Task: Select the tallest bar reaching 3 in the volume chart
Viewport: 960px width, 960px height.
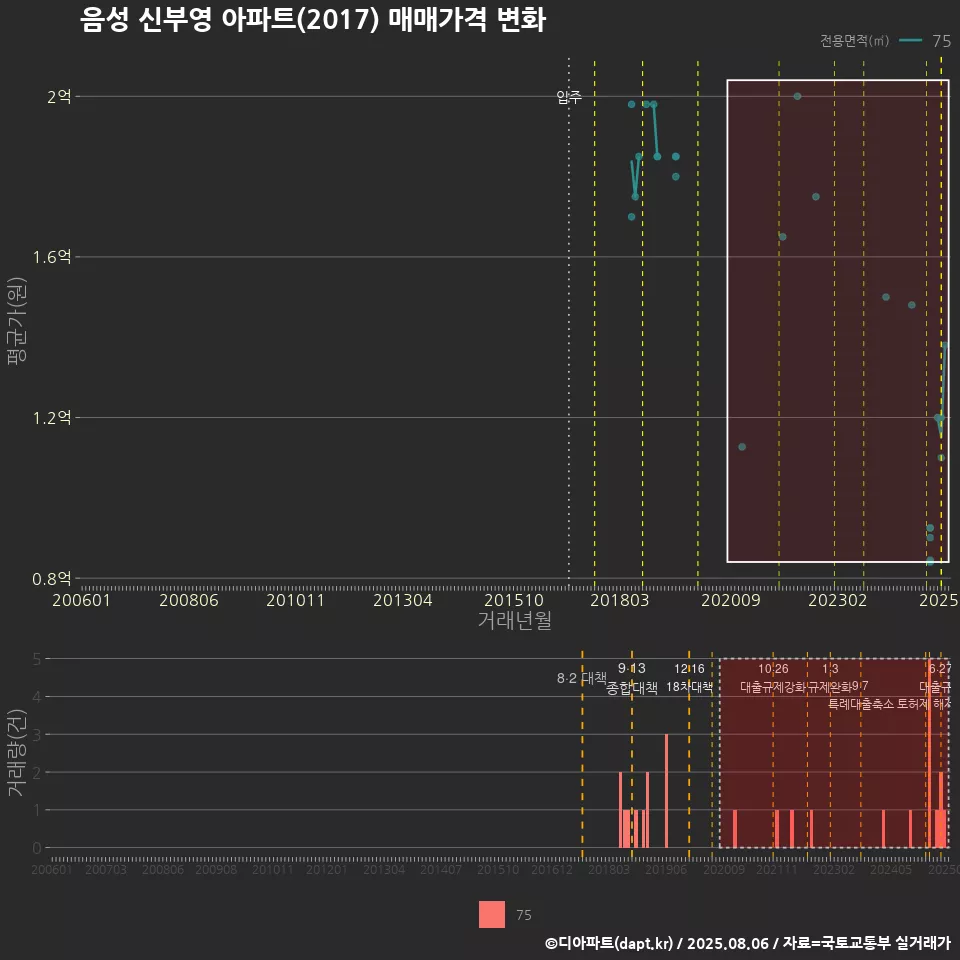Action: click(666, 790)
